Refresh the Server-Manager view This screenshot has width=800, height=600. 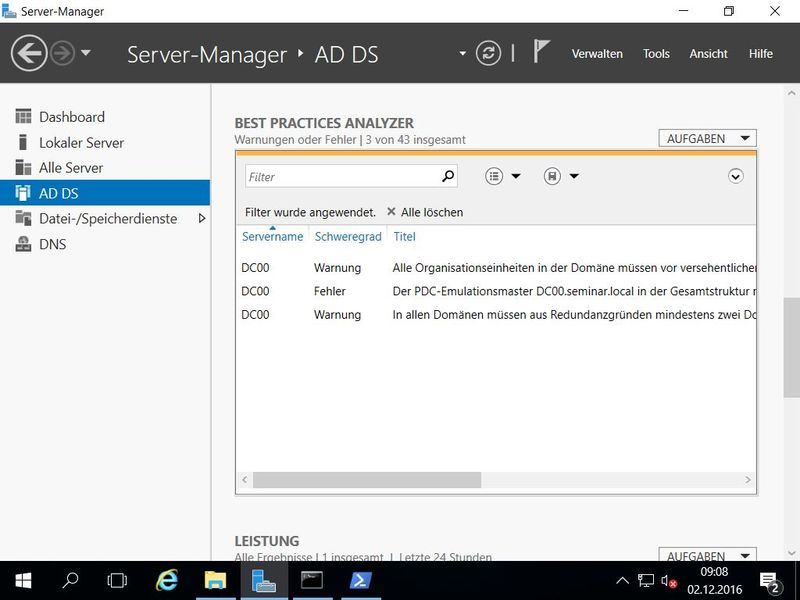click(488, 54)
